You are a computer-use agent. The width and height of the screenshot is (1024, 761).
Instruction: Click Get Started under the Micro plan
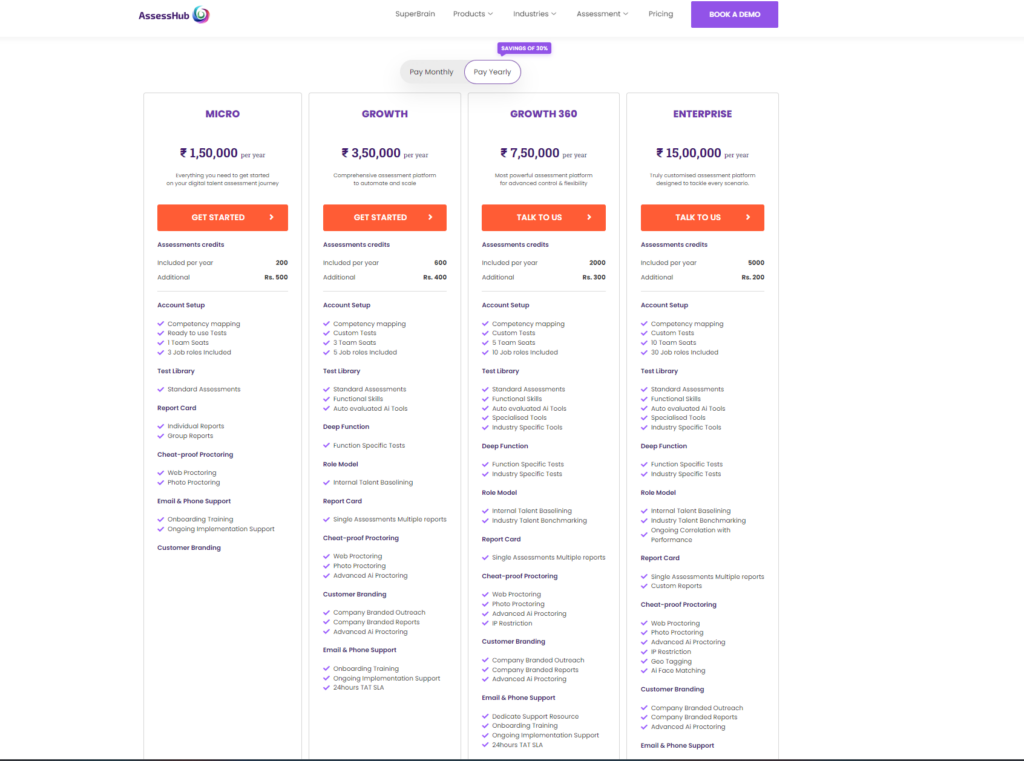coord(222,218)
